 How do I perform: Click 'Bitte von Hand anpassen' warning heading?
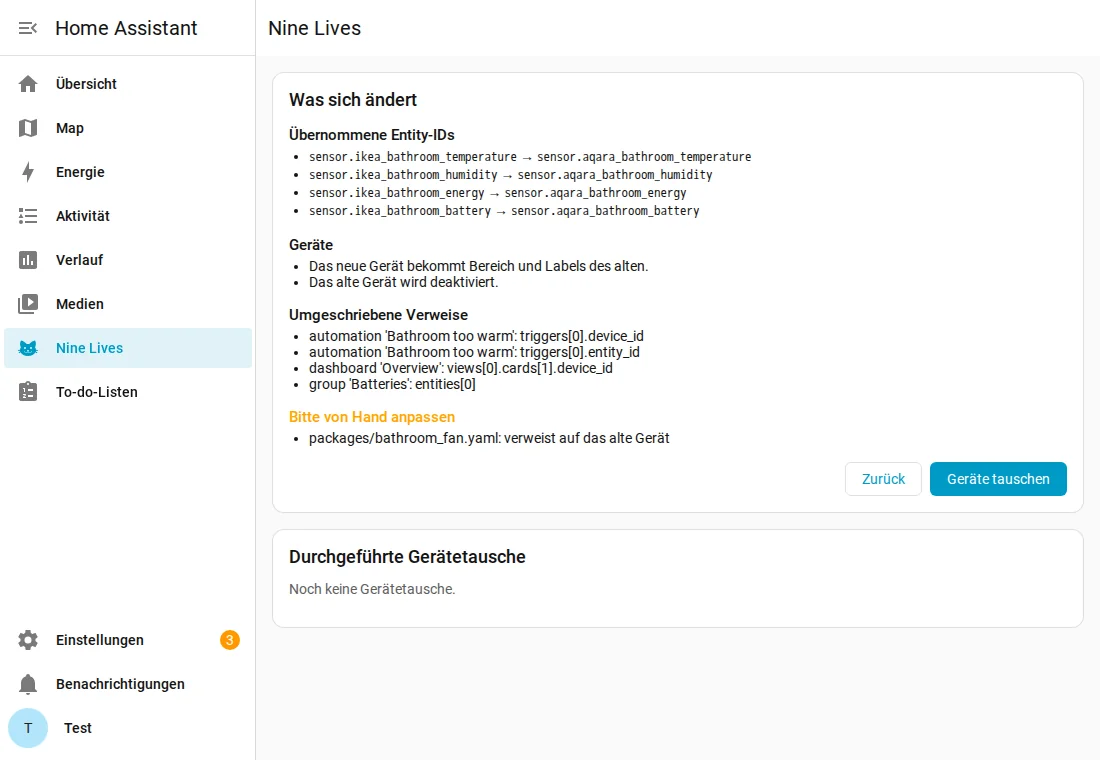372,417
